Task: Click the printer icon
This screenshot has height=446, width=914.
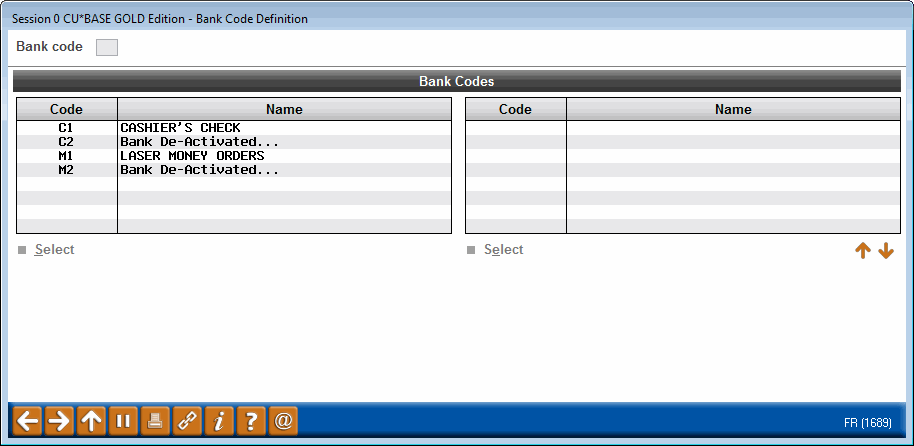Action: (x=155, y=421)
